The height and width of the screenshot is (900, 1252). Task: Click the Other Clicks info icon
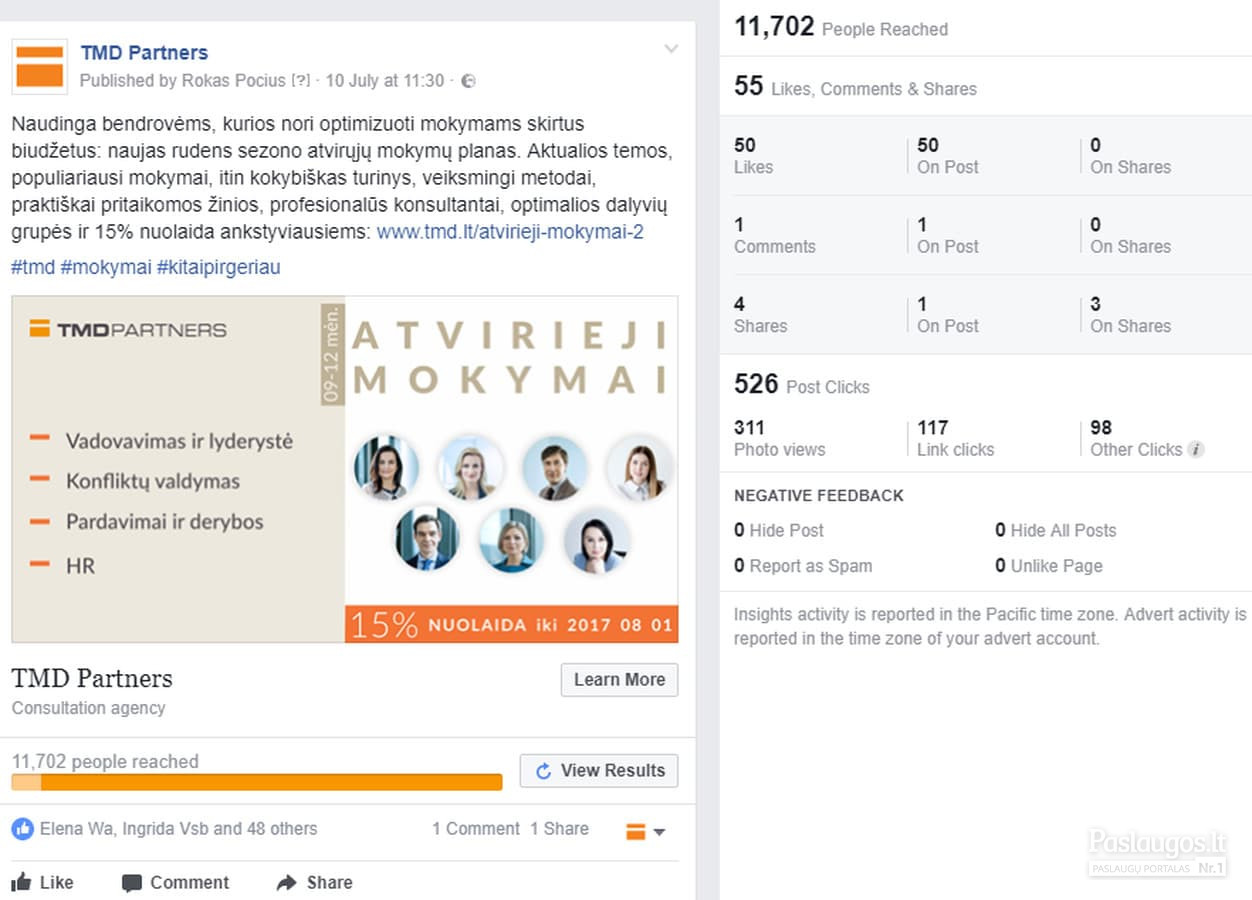pyautogui.click(x=1196, y=450)
